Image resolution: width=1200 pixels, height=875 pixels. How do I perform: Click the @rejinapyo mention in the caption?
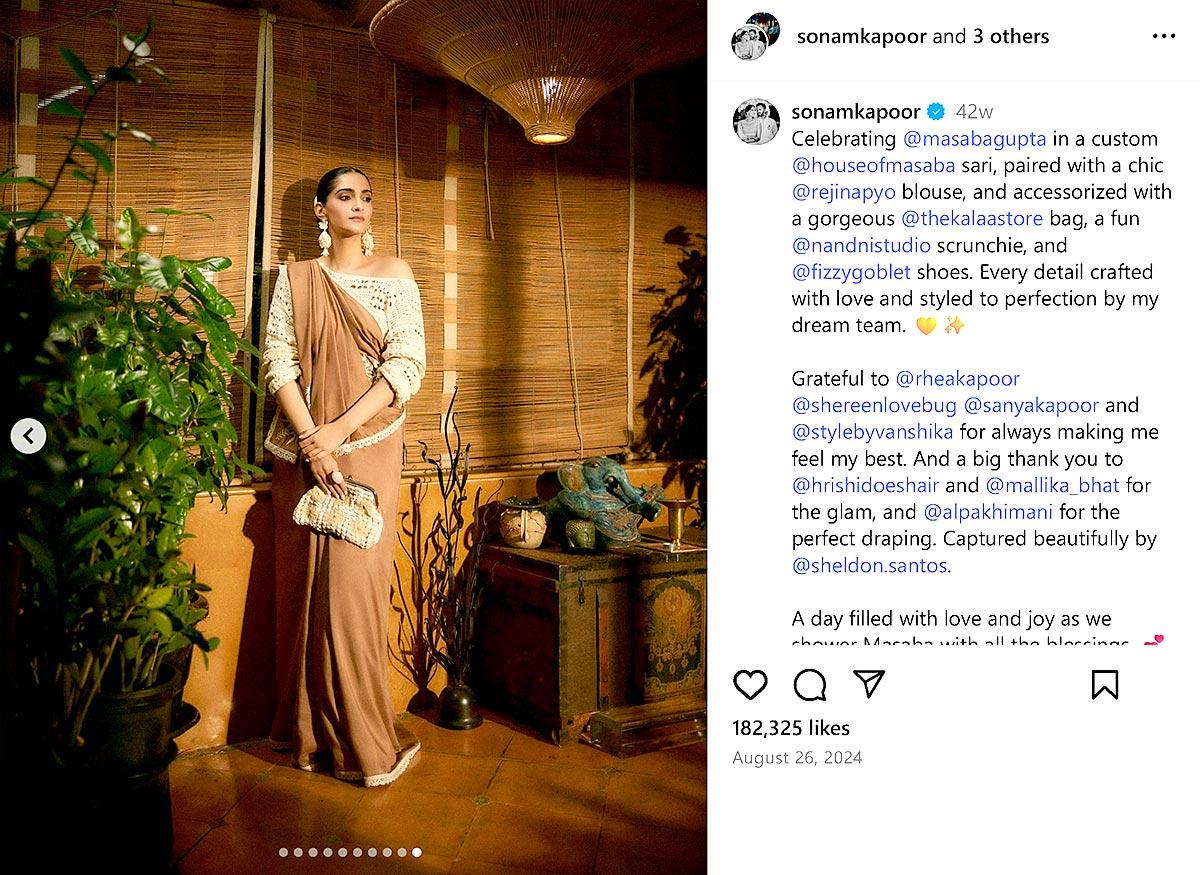click(843, 192)
